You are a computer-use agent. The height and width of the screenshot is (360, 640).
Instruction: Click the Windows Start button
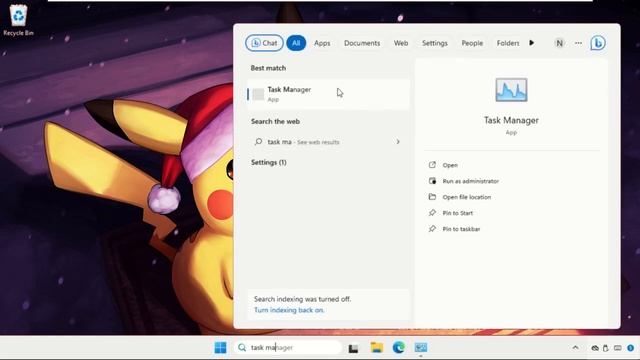pyautogui.click(x=220, y=347)
